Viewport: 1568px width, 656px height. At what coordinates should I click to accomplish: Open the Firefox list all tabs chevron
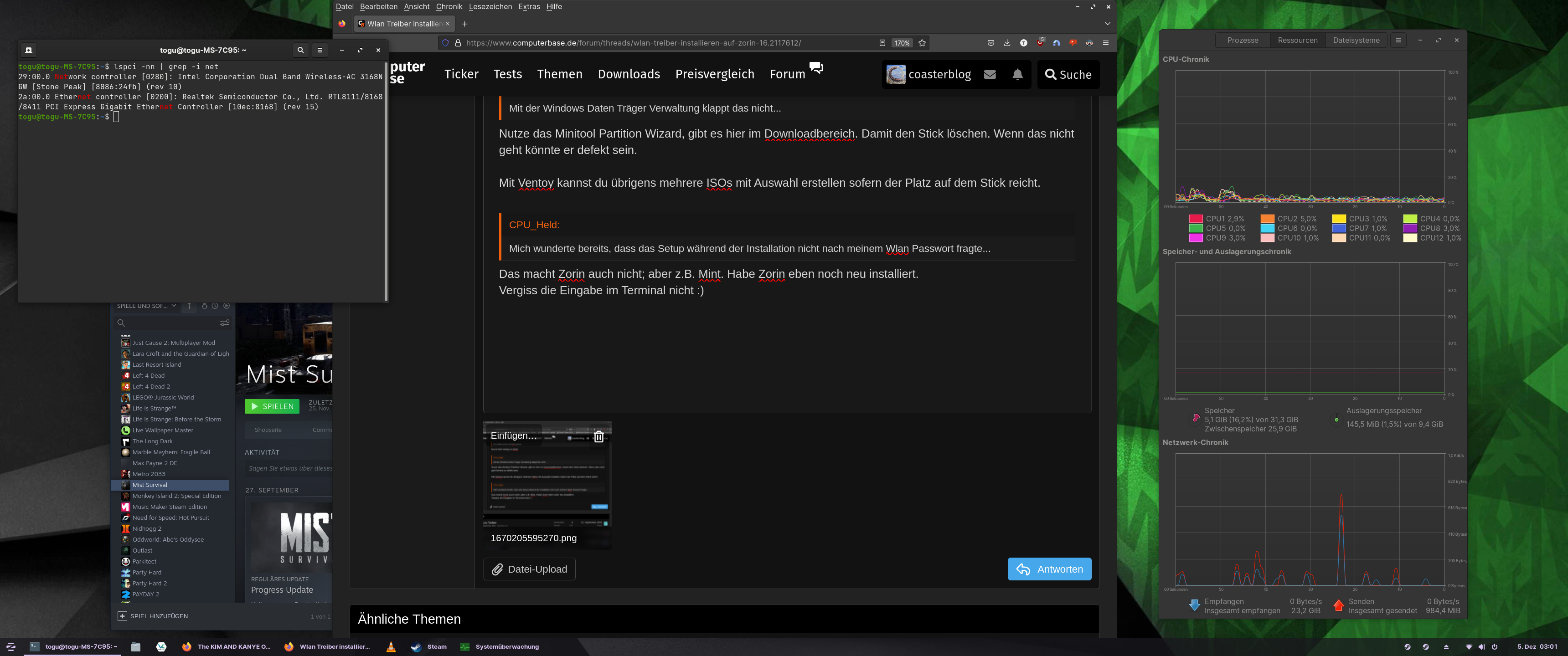pos(1107,24)
